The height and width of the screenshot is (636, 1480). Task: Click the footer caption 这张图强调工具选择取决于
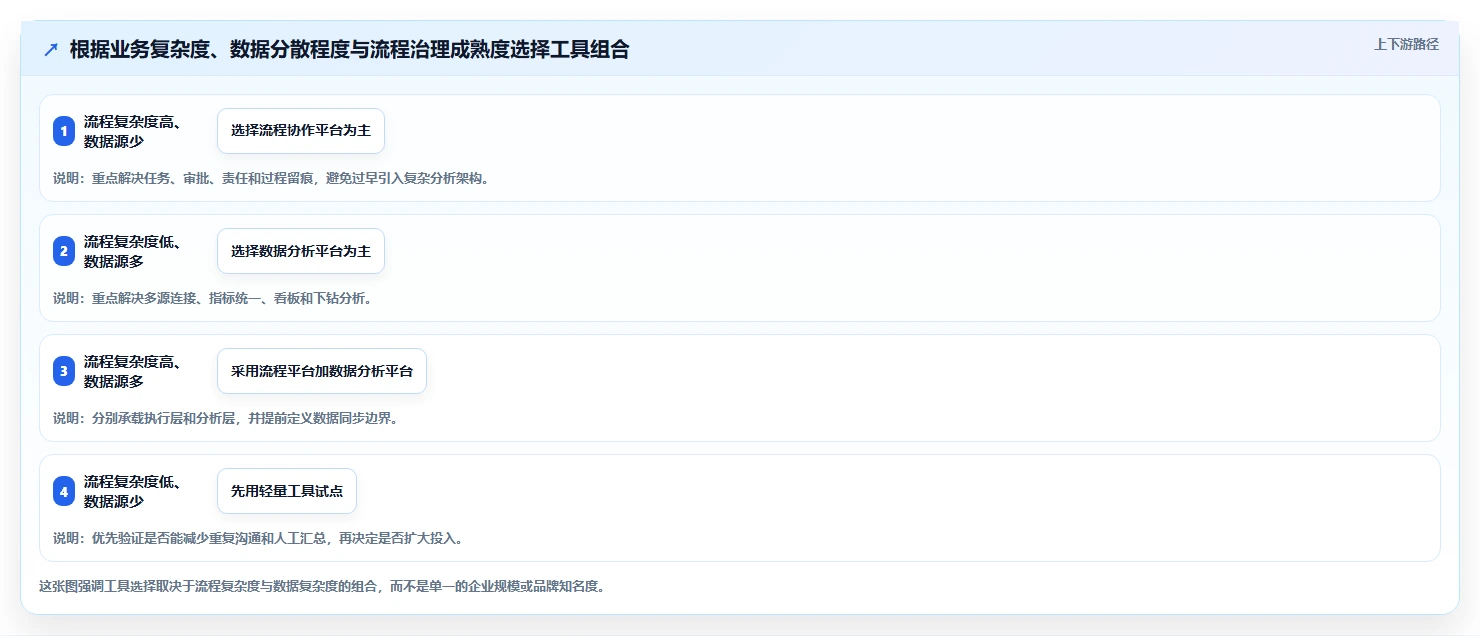pos(321,586)
